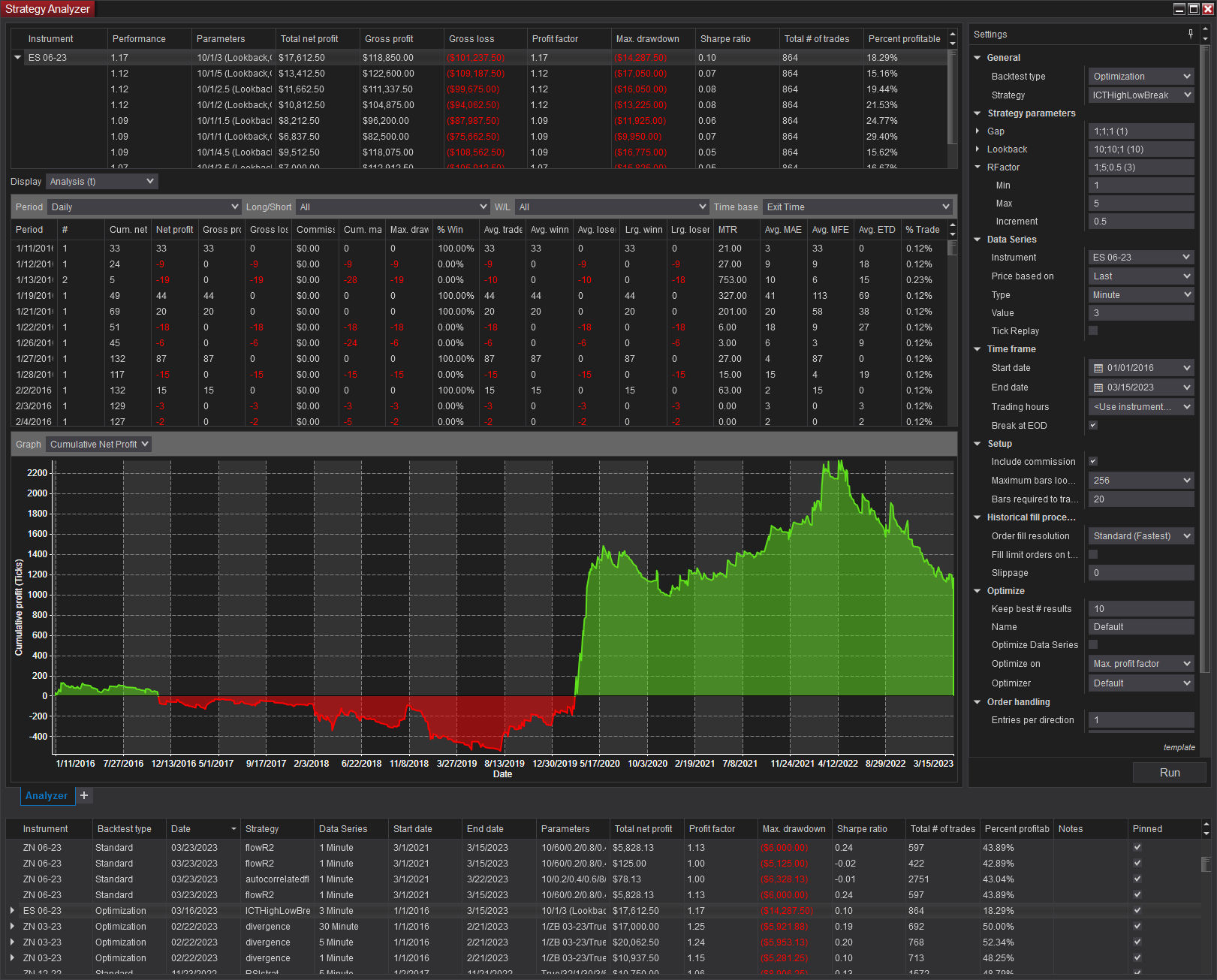Open the Start date calendar icon

tap(1098, 368)
